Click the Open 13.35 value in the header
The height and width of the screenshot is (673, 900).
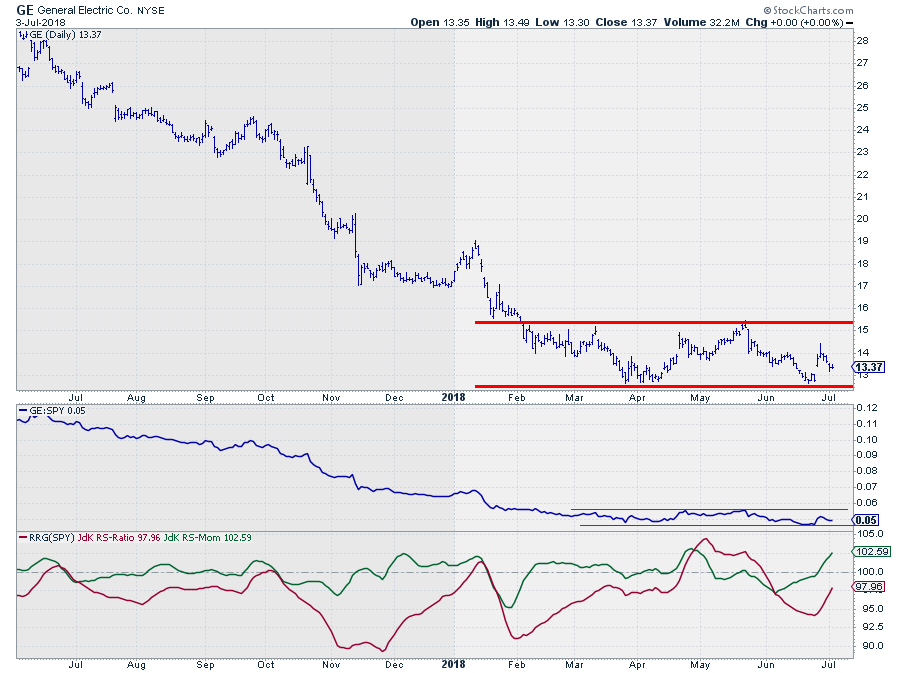tap(440, 22)
